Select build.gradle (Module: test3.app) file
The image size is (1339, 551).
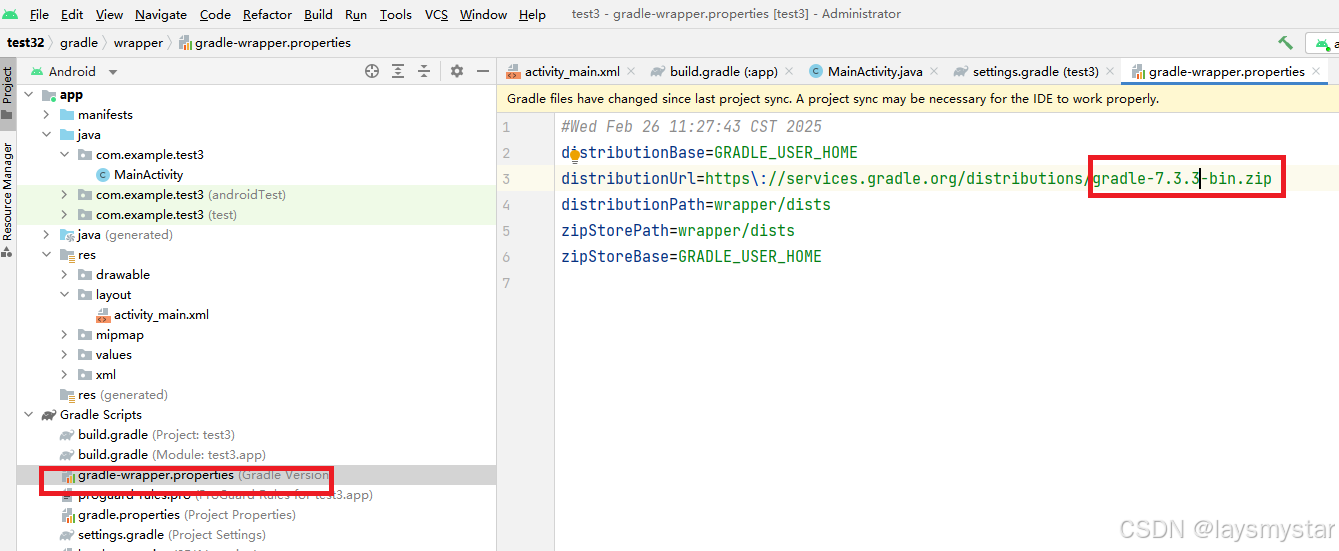pos(172,455)
